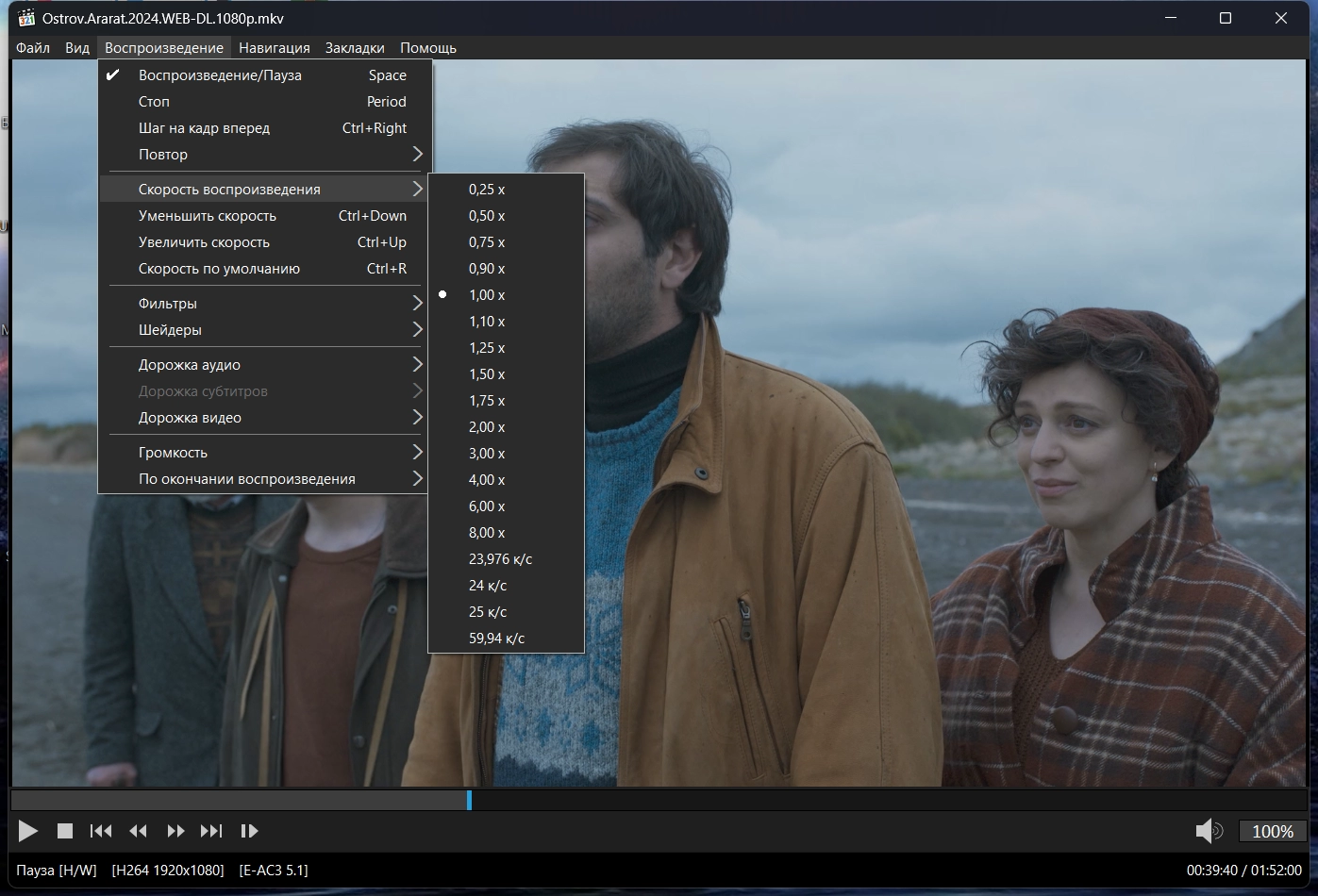This screenshot has height=896, width=1318.
Task: Jump to previous file with skip-back icon
Action: [x=101, y=831]
